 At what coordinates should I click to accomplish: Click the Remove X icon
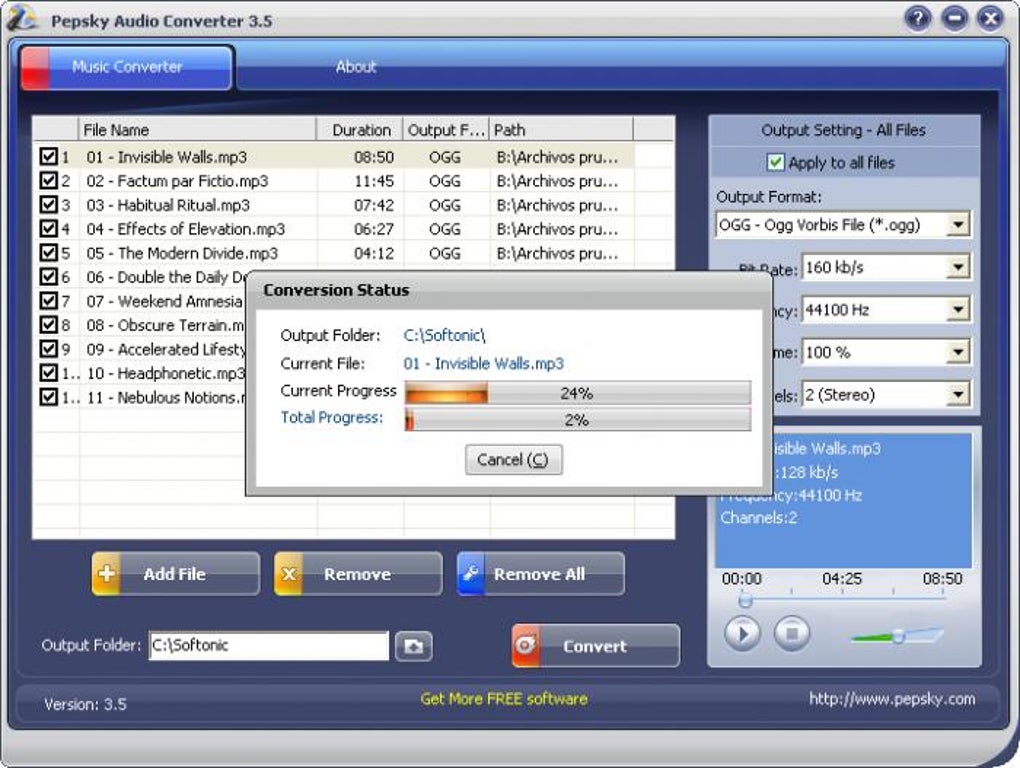point(288,574)
